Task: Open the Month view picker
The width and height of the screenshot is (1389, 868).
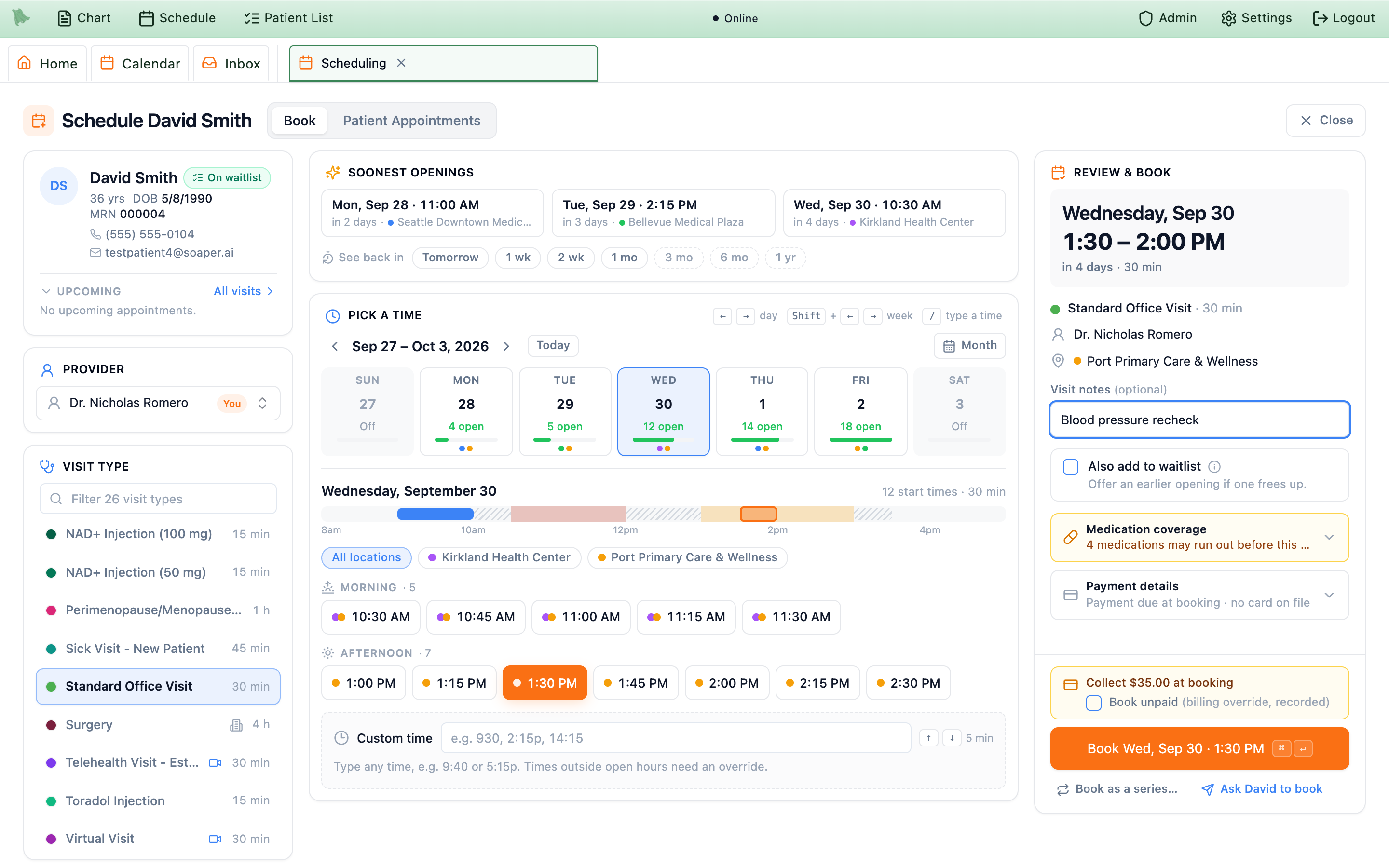Action: [x=969, y=346]
